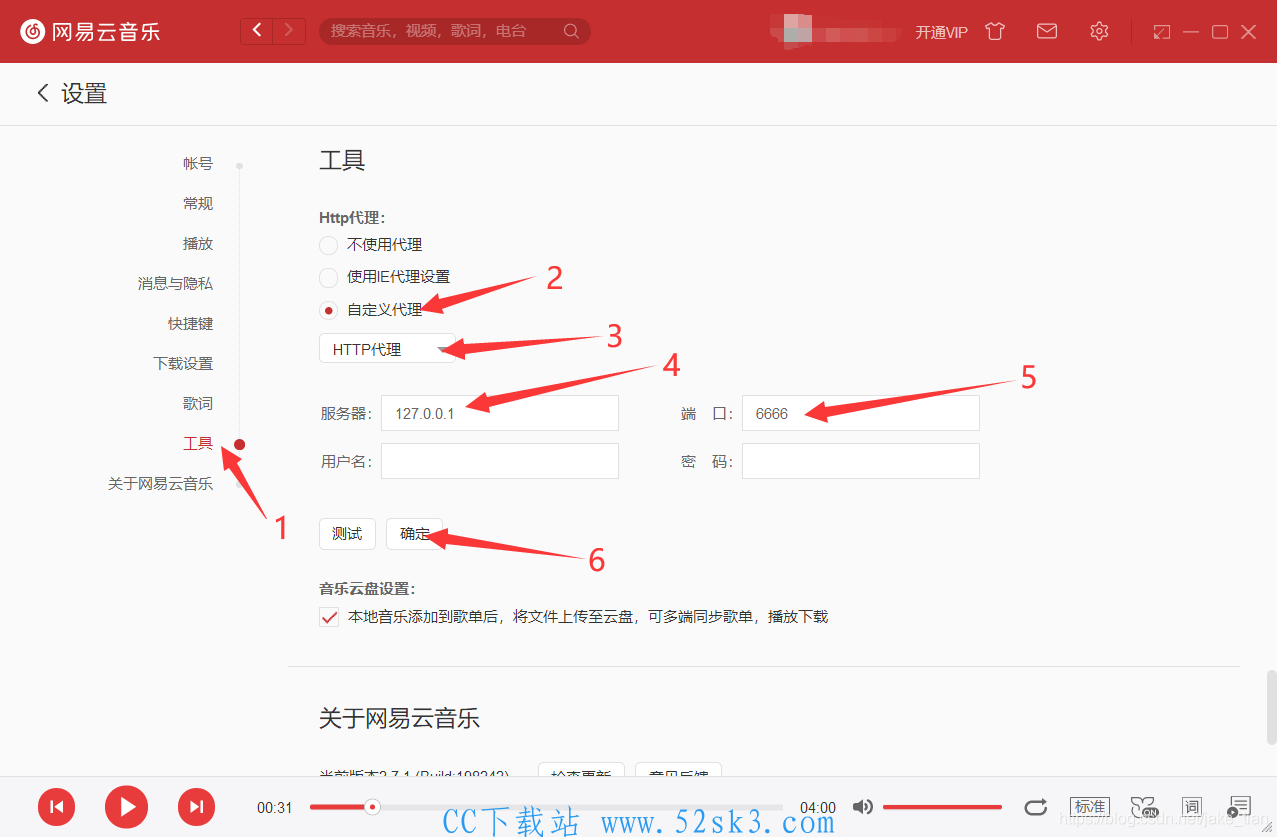The height and width of the screenshot is (837, 1277).
Task: Go to 常规 settings section
Action: click(198, 204)
